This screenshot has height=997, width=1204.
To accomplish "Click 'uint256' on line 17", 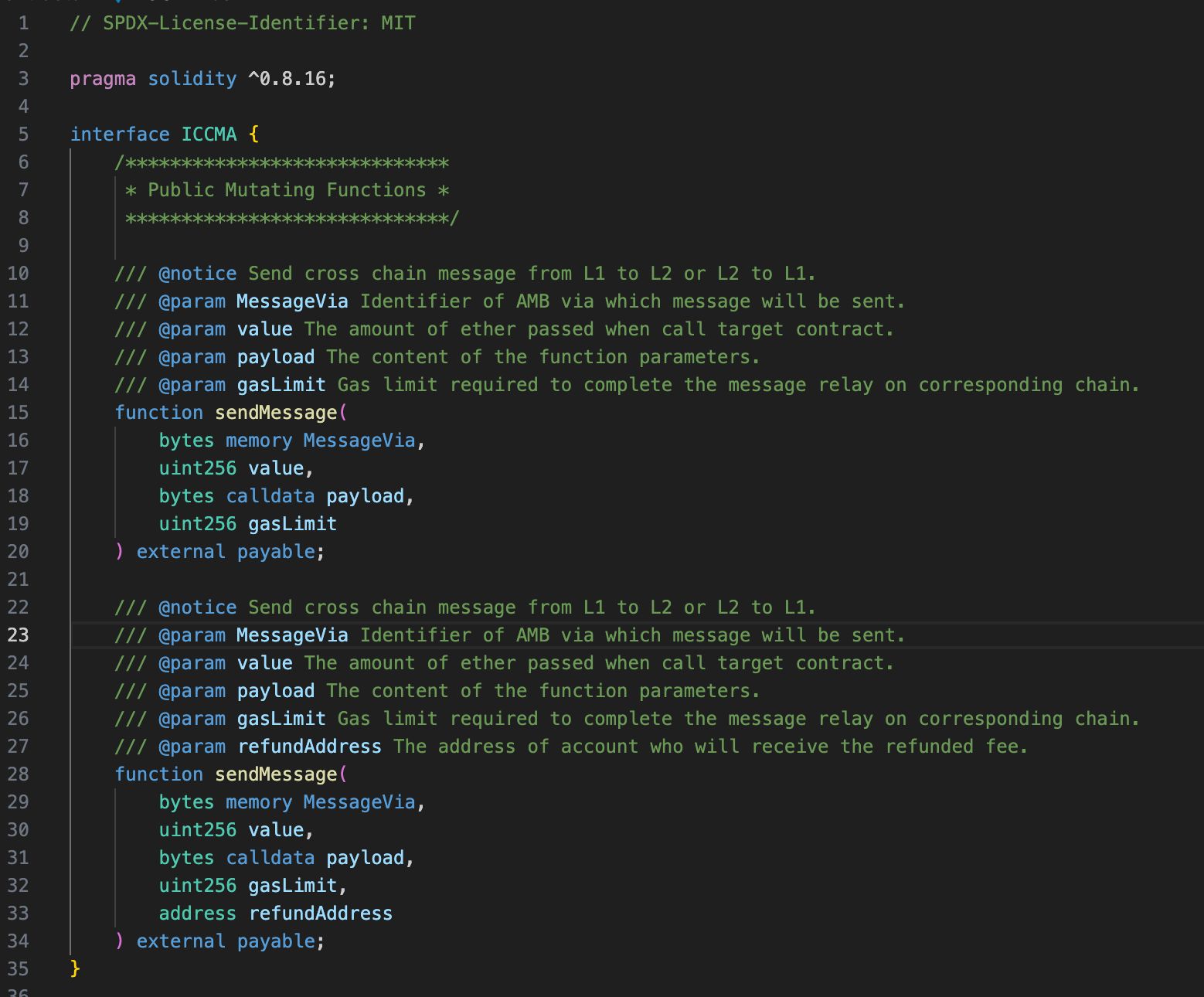I will [x=198, y=468].
